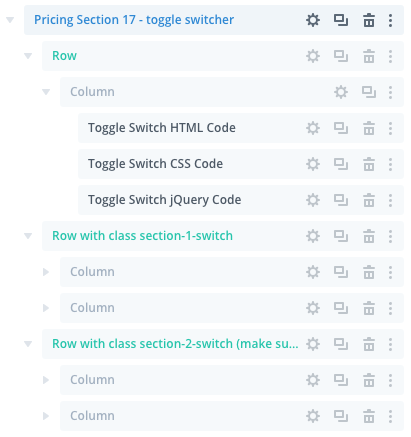Image resolution: width=411 pixels, height=437 pixels.
Task: Select the Toggle Switch jQuery Code layer
Action: 164,200
